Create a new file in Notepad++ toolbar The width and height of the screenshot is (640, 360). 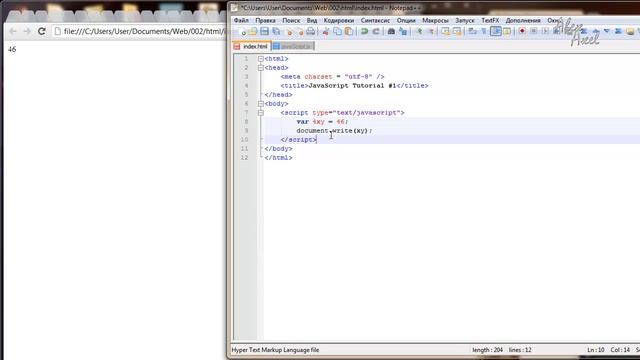pyautogui.click(x=242, y=31)
